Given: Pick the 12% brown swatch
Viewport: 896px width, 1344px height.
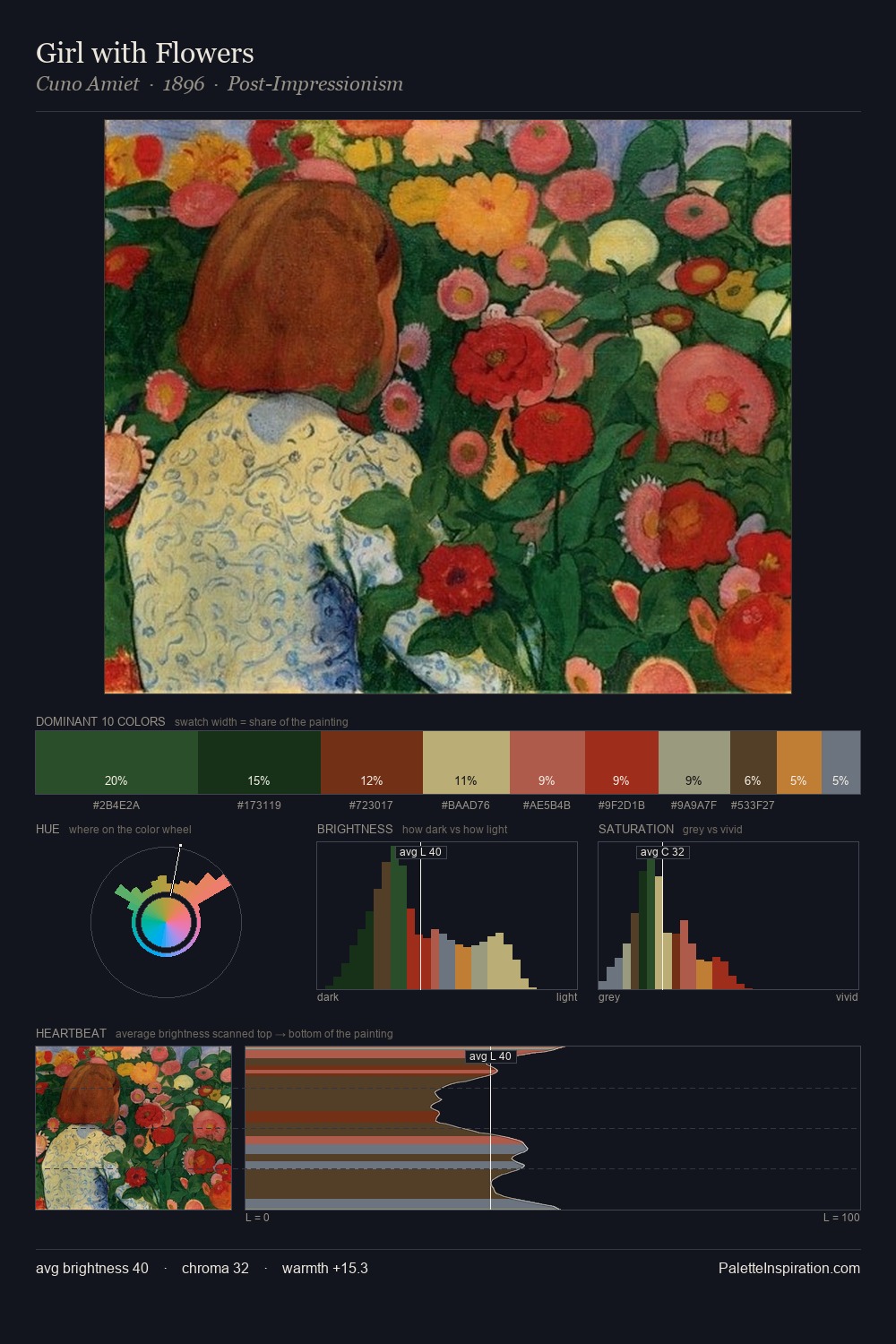Looking at the screenshot, I should click(372, 762).
